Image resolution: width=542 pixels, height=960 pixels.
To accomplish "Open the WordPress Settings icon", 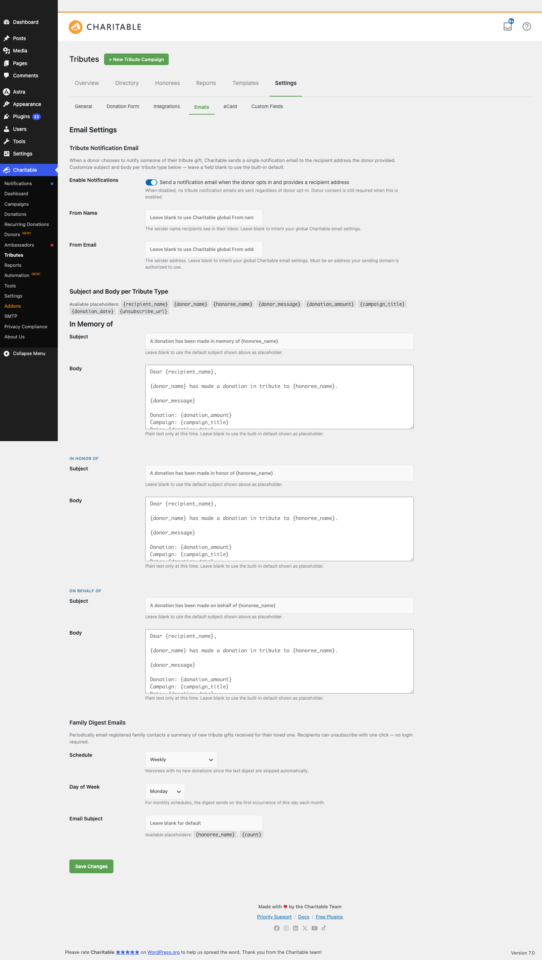I will (6, 154).
